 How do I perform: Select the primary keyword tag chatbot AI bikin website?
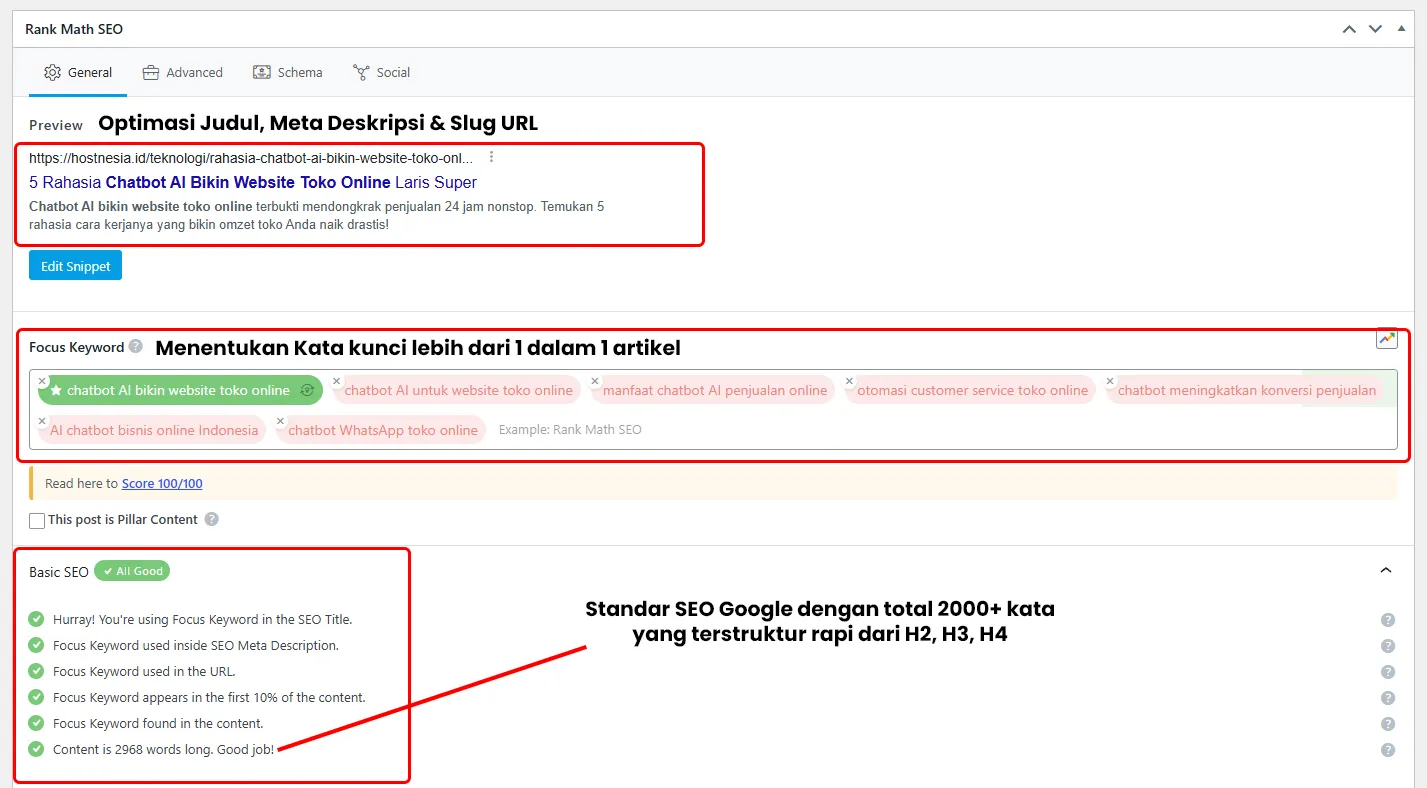pos(178,391)
